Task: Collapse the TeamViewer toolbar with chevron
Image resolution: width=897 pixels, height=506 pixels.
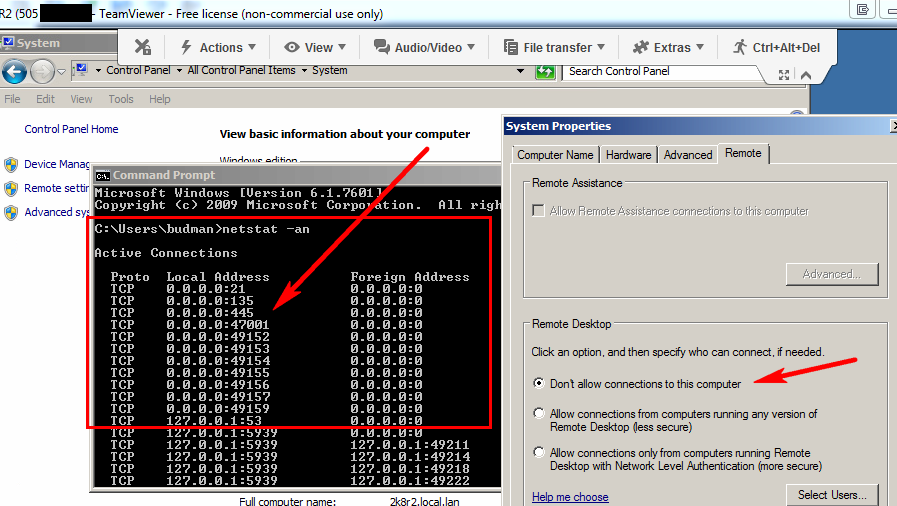Action: coord(806,75)
